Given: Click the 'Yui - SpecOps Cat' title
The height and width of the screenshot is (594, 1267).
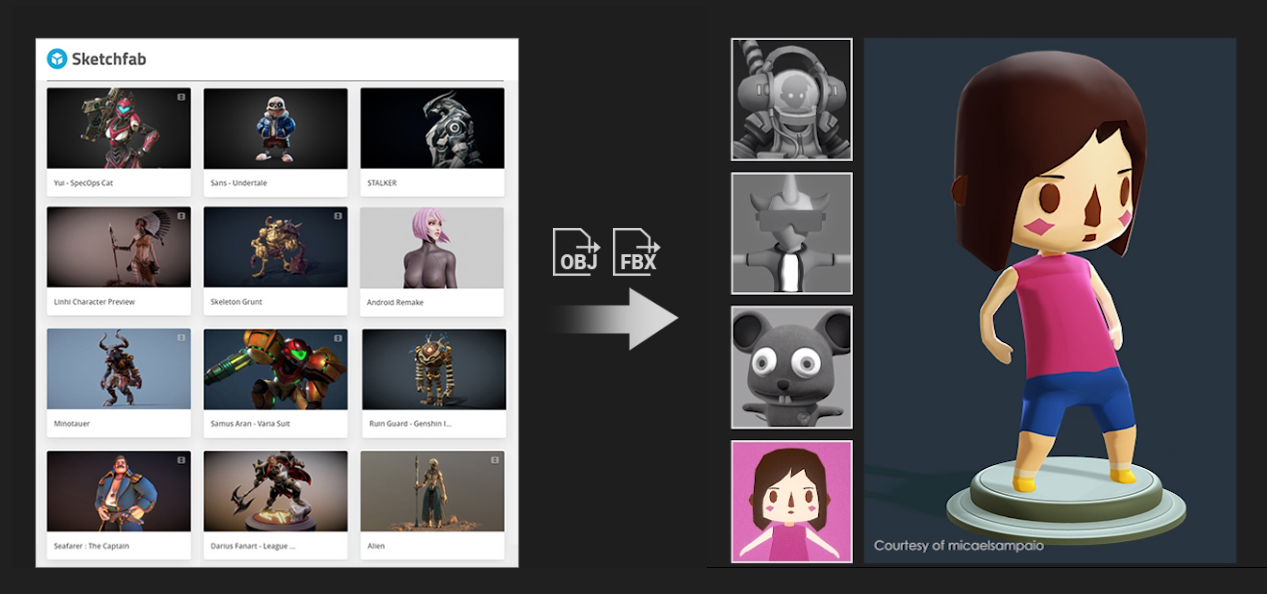Looking at the screenshot, I should pyautogui.click(x=82, y=183).
